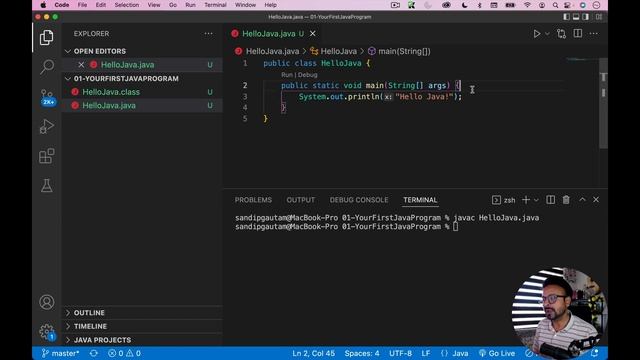640x360 pixels.
Task: Select the zsh terminal shell label
Action: point(509,200)
